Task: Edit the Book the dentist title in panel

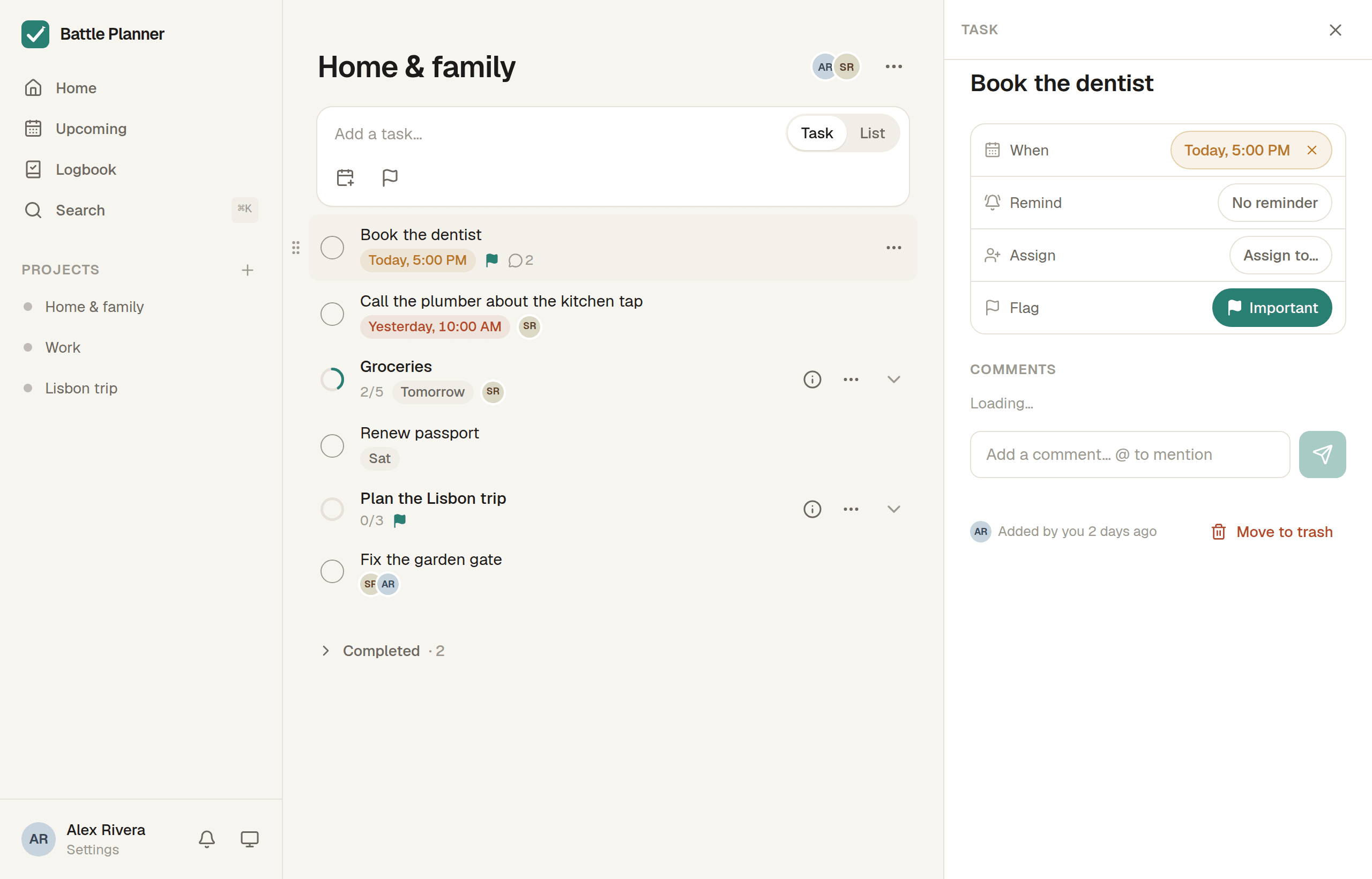Action: point(1062,83)
